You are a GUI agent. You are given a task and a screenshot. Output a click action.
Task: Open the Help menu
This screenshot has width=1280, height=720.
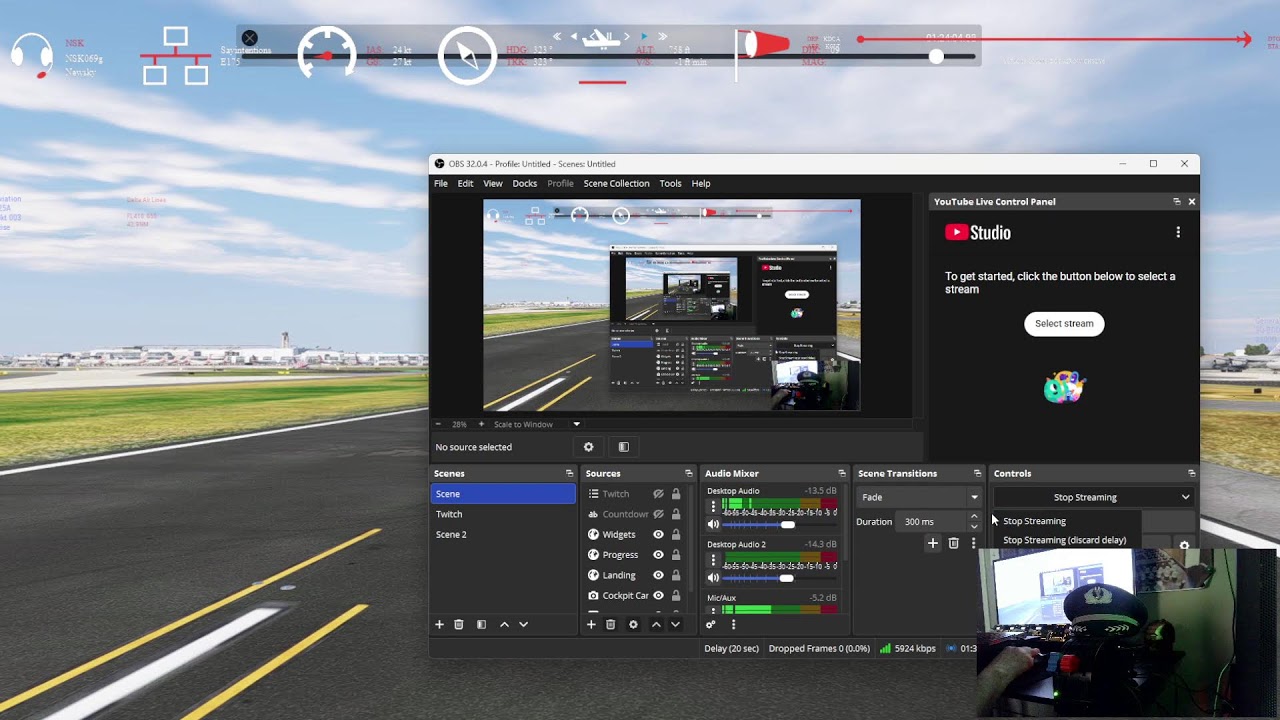(x=701, y=184)
